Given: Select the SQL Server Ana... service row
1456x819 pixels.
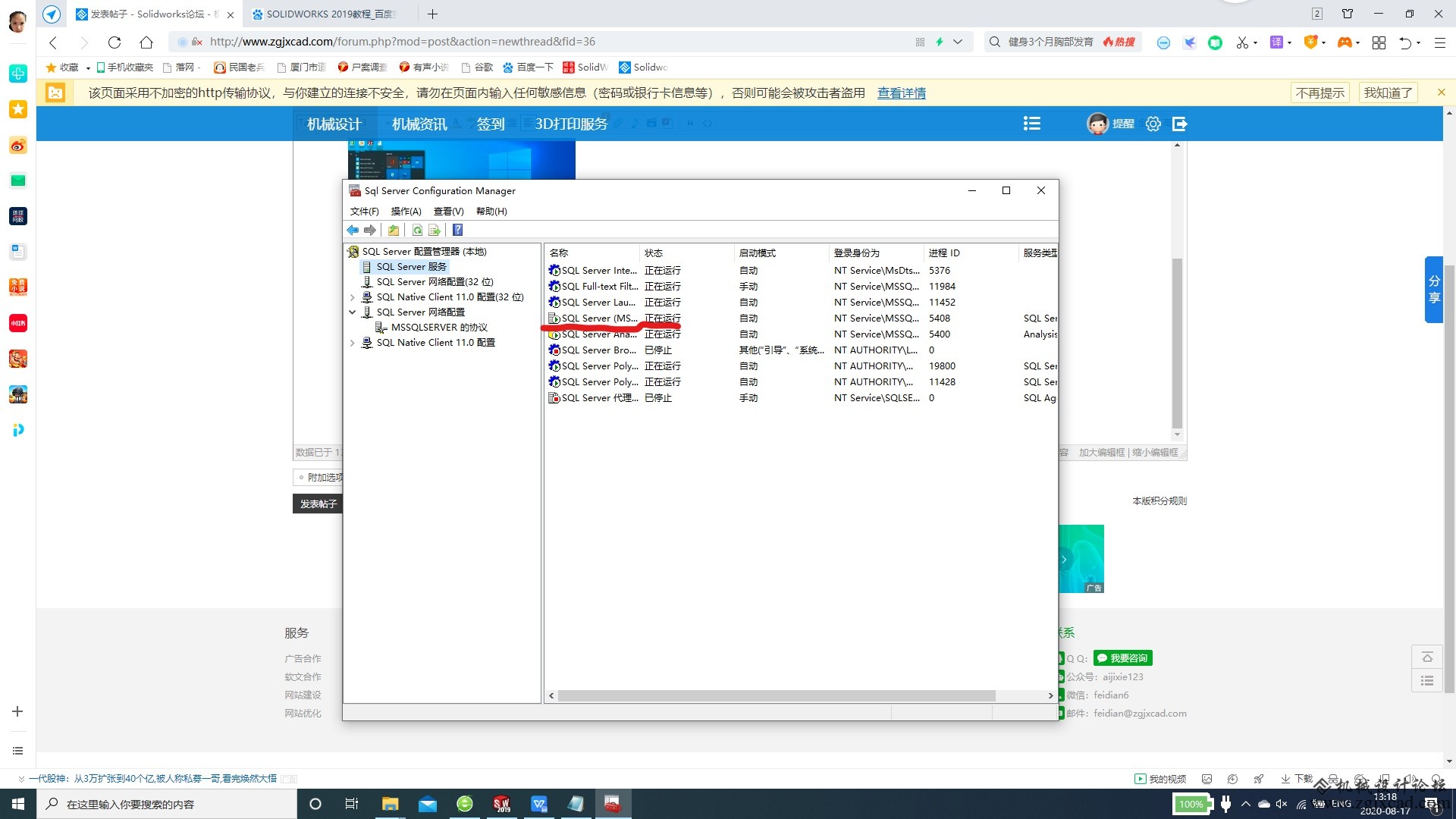Looking at the screenshot, I should pyautogui.click(x=800, y=334).
